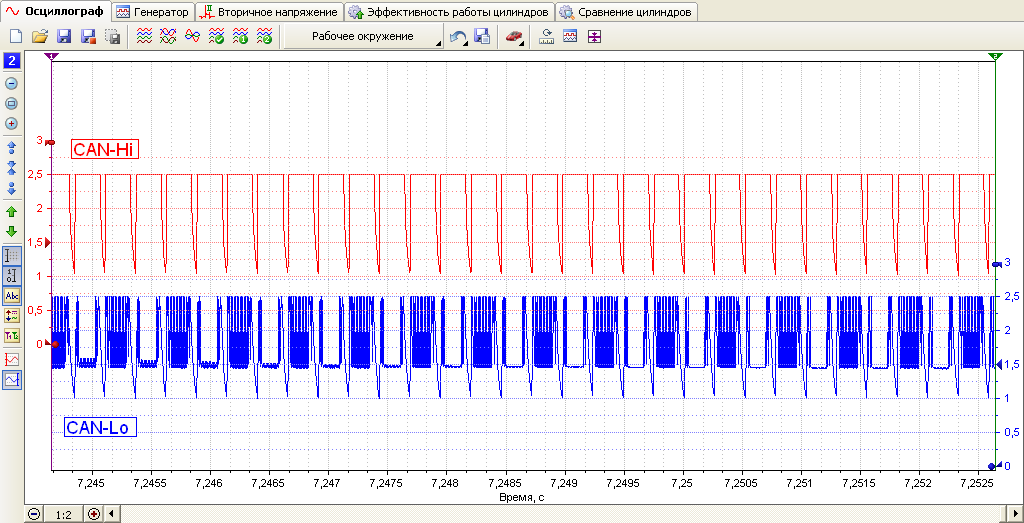The width and height of the screenshot is (1024, 523).
Task: Click the save settings floppy with page icon
Action: tap(483, 37)
